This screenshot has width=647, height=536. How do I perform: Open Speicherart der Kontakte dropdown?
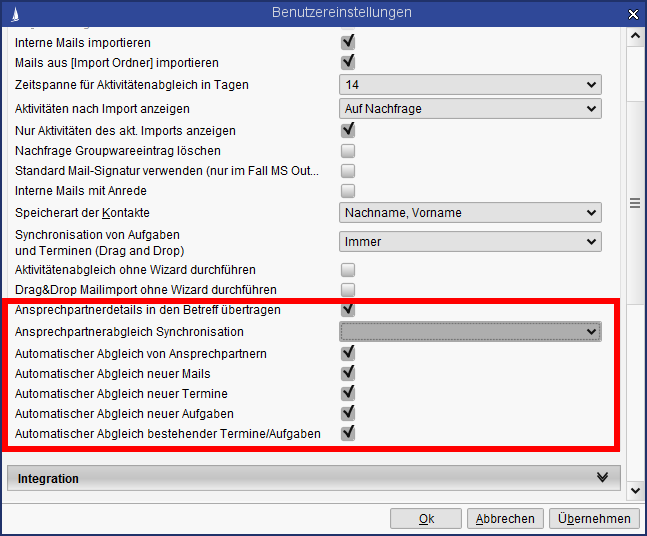click(x=470, y=213)
